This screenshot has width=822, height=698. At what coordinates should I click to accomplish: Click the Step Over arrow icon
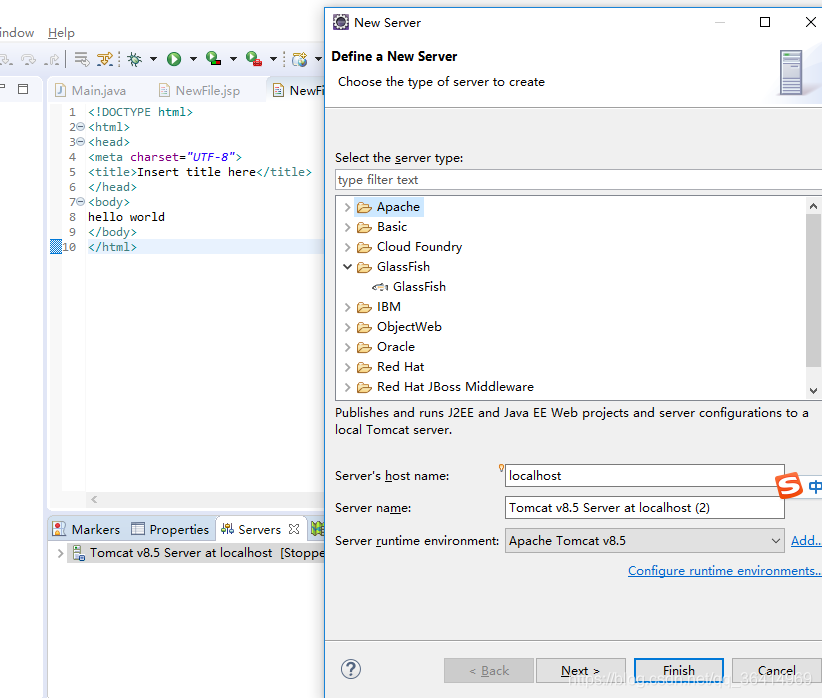pos(28,59)
